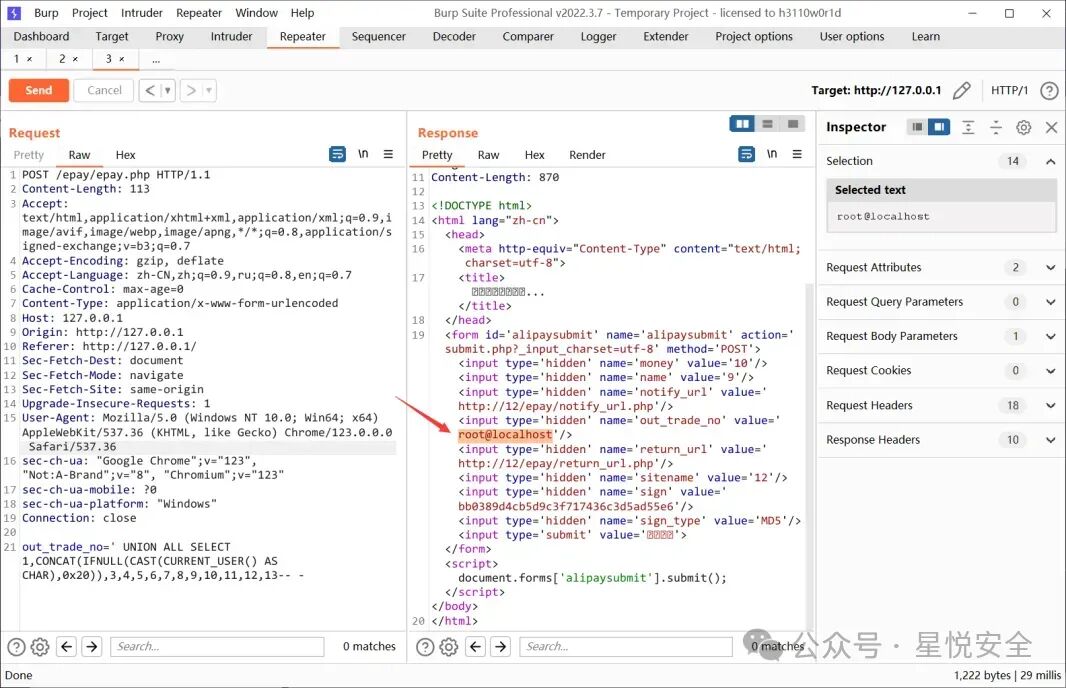Viewport: 1066px width, 688px height.
Task: Set Inspector docked-right layout icon
Action: click(x=940, y=127)
